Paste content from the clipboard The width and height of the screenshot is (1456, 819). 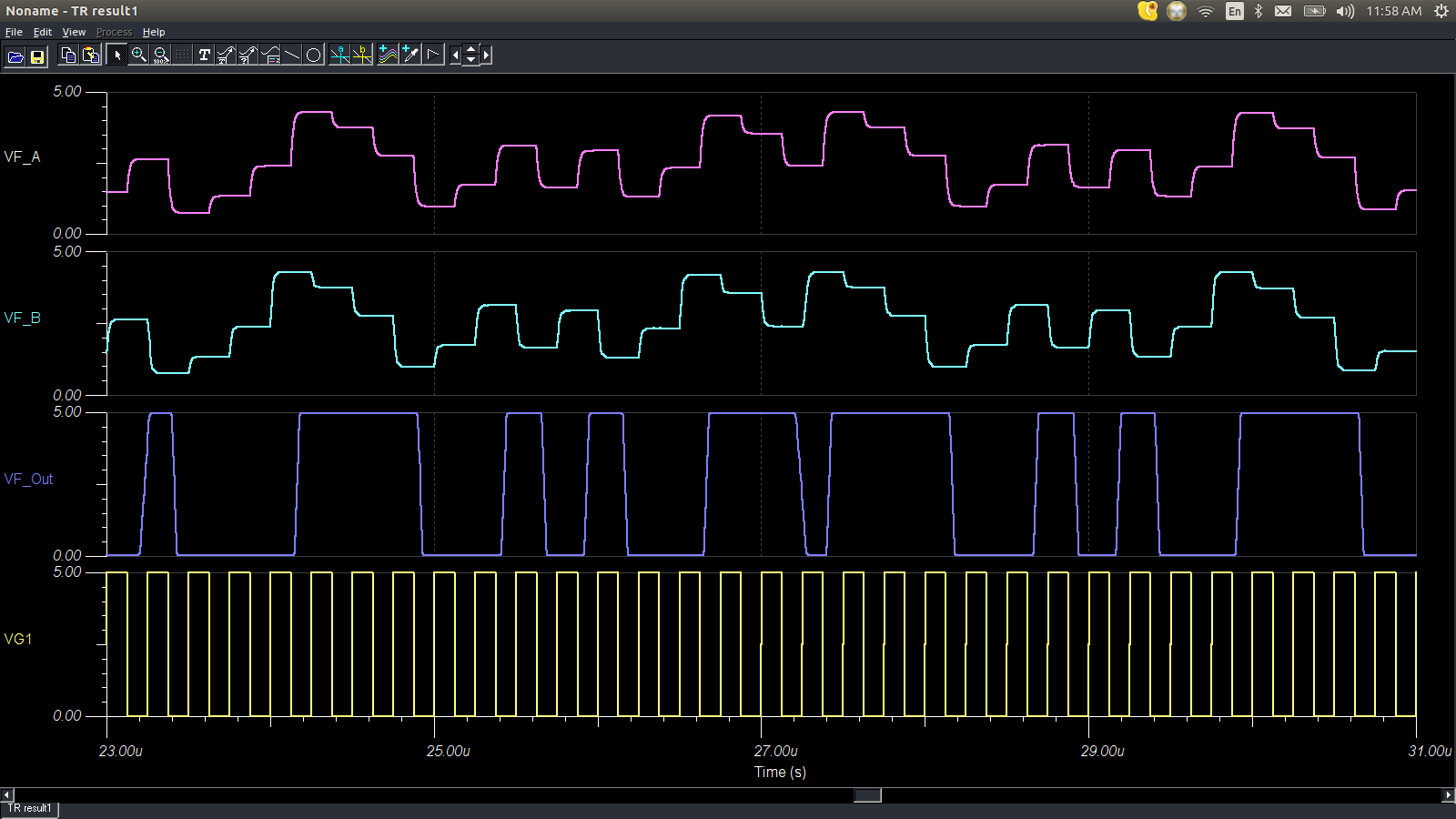pyautogui.click(x=89, y=55)
